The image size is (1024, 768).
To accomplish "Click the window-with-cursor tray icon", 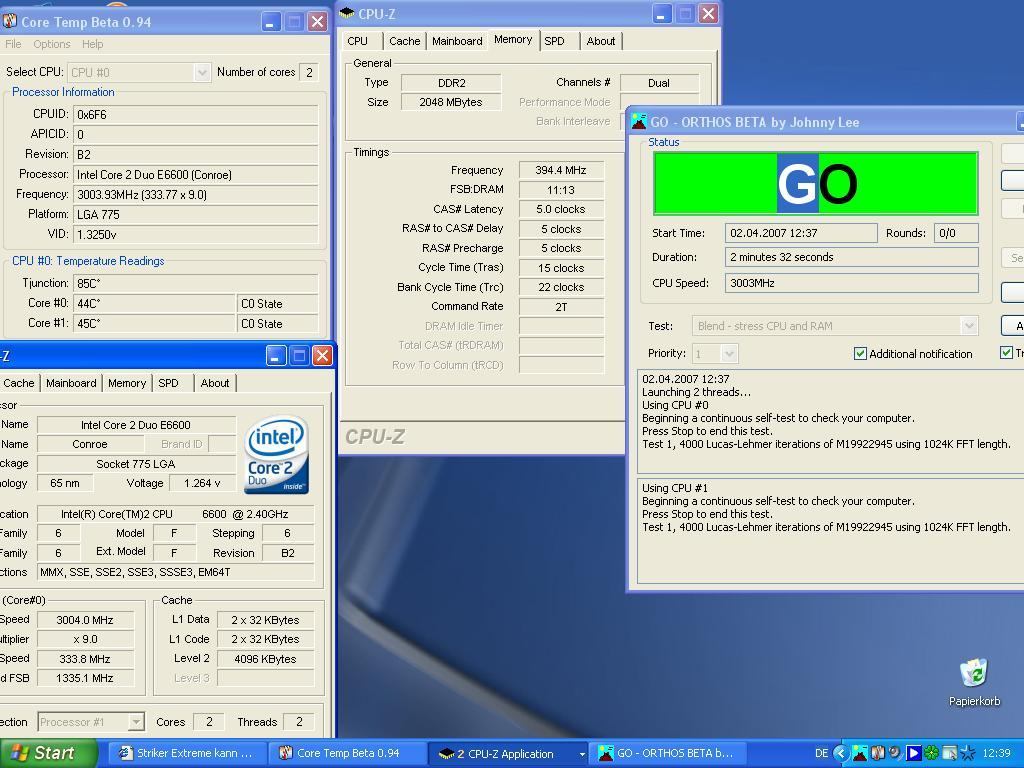I will point(950,753).
